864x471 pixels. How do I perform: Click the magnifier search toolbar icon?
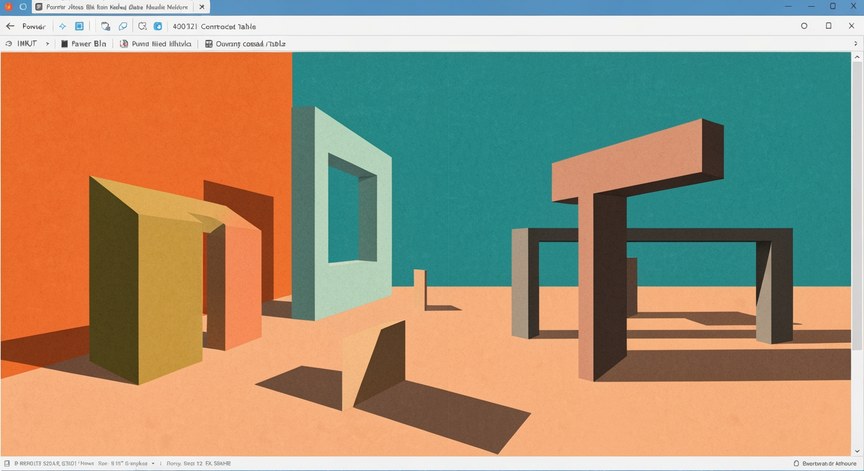pos(142,26)
